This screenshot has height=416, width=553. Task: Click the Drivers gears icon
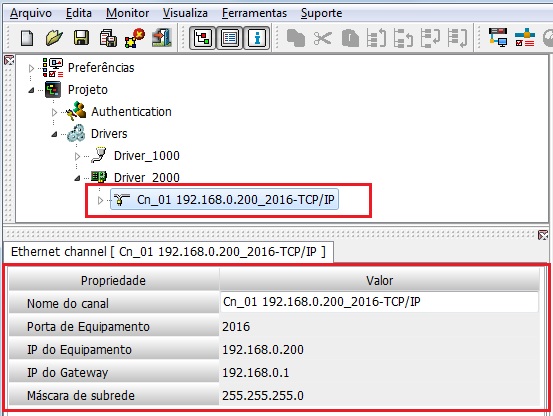[x=76, y=134]
